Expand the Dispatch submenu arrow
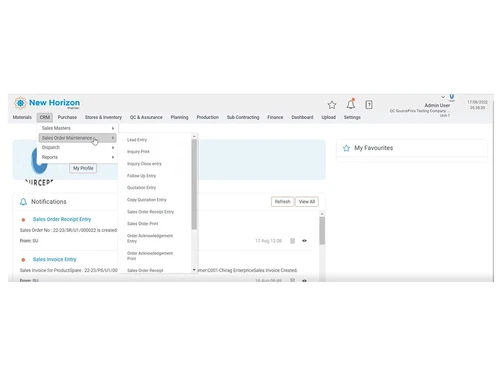500x375 pixels. point(113,148)
